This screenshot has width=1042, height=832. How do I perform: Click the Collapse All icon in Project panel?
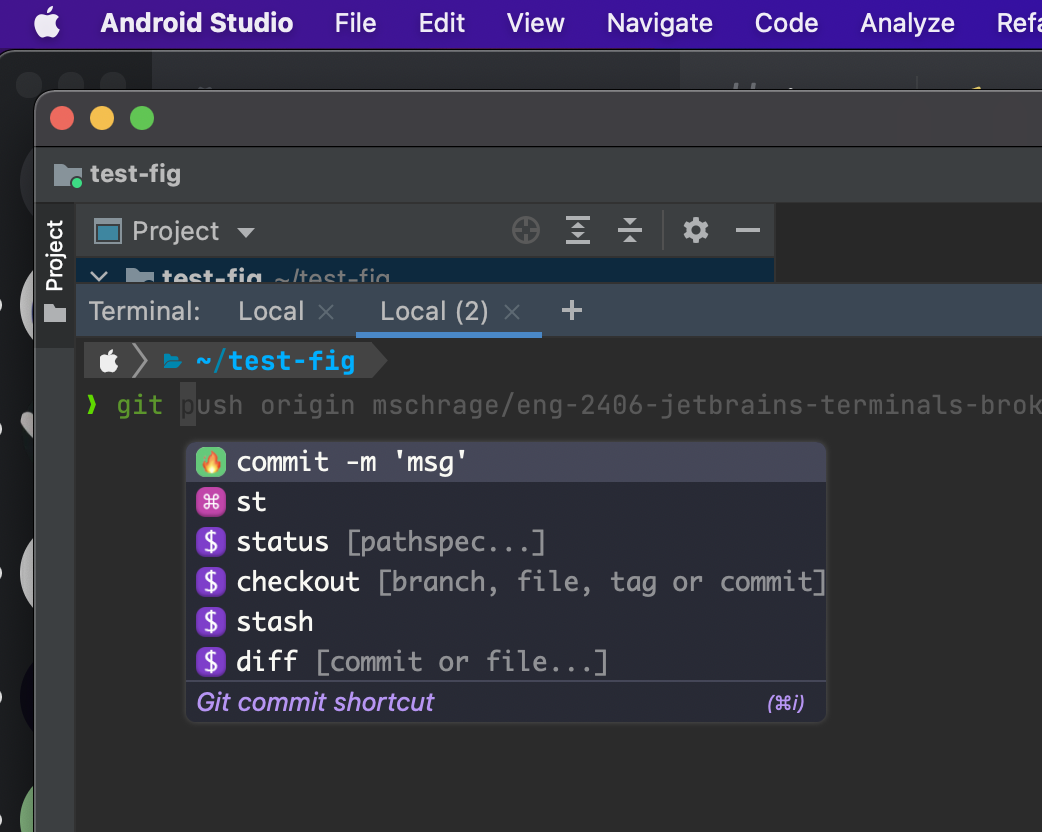[x=629, y=230]
